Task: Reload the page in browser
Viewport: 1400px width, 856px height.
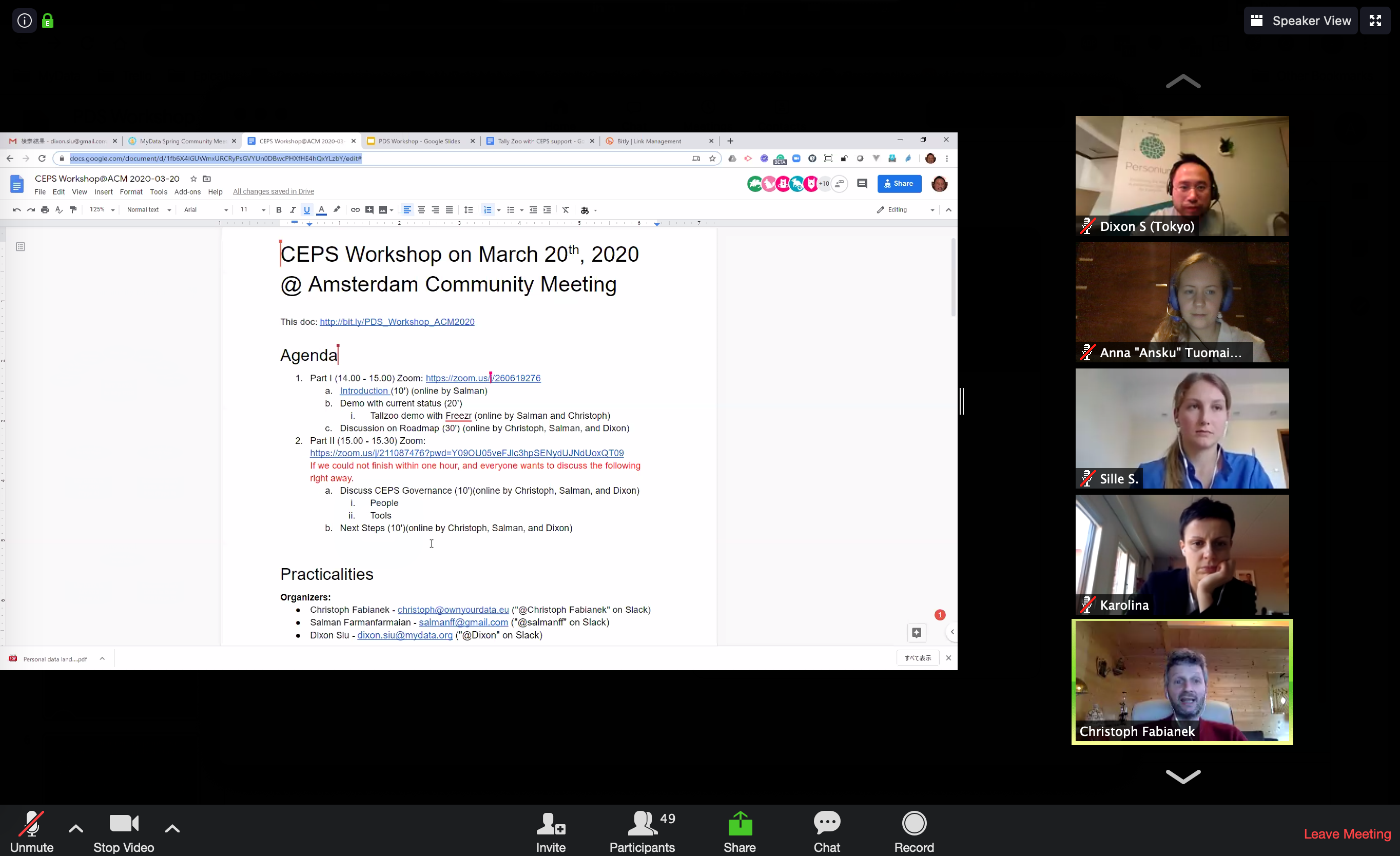Action: pyautogui.click(x=42, y=158)
